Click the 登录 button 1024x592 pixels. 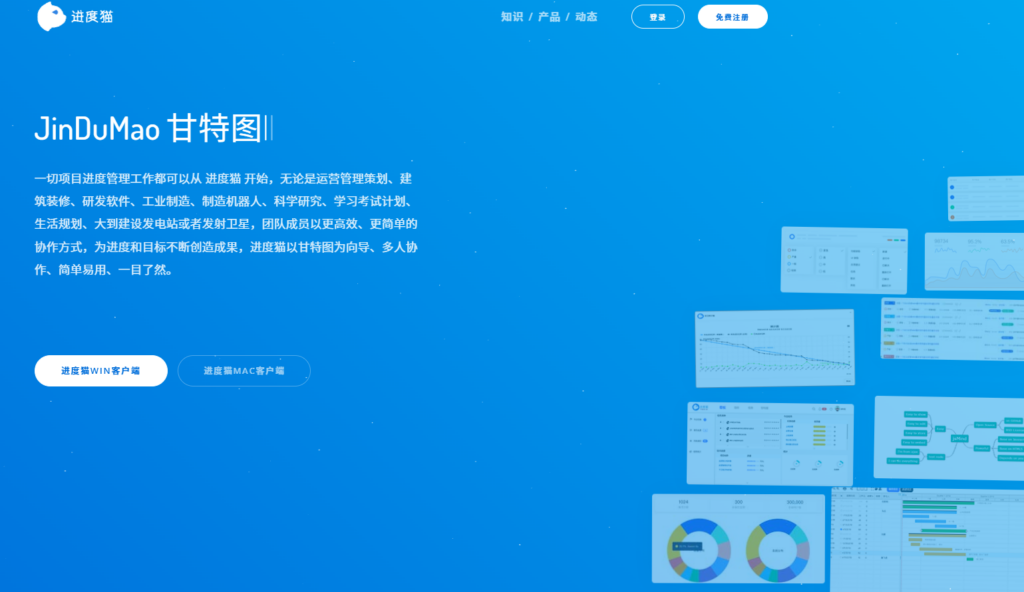pyautogui.click(x=657, y=16)
